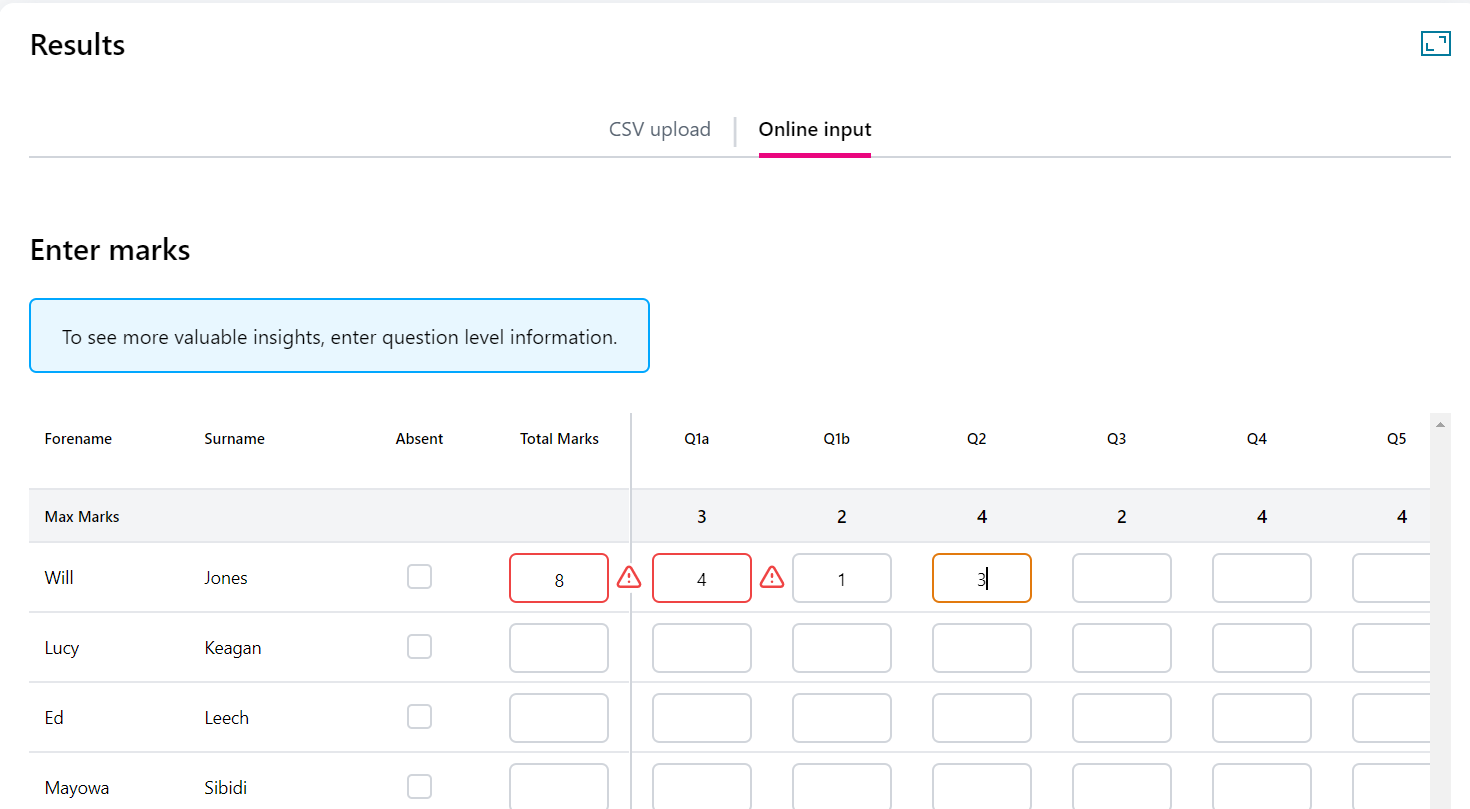Click warning icon next to Total Marks
1470x809 pixels.
[x=628, y=577]
